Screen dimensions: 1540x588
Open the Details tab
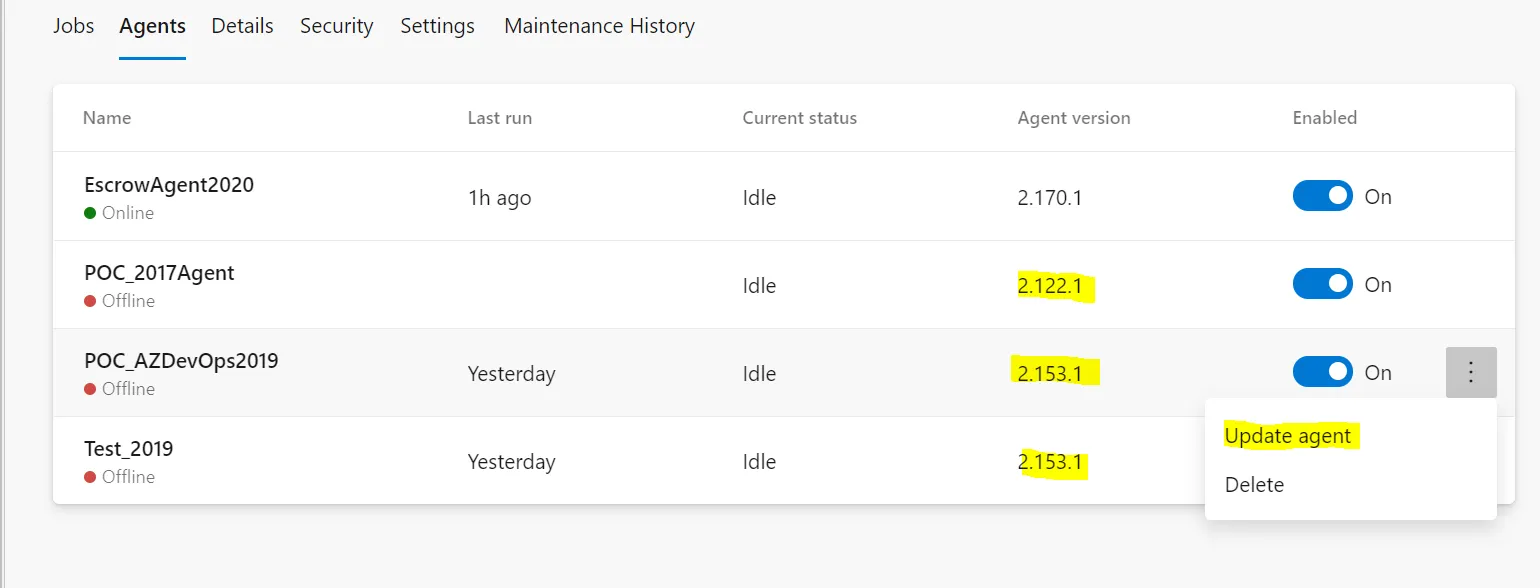[x=242, y=26]
